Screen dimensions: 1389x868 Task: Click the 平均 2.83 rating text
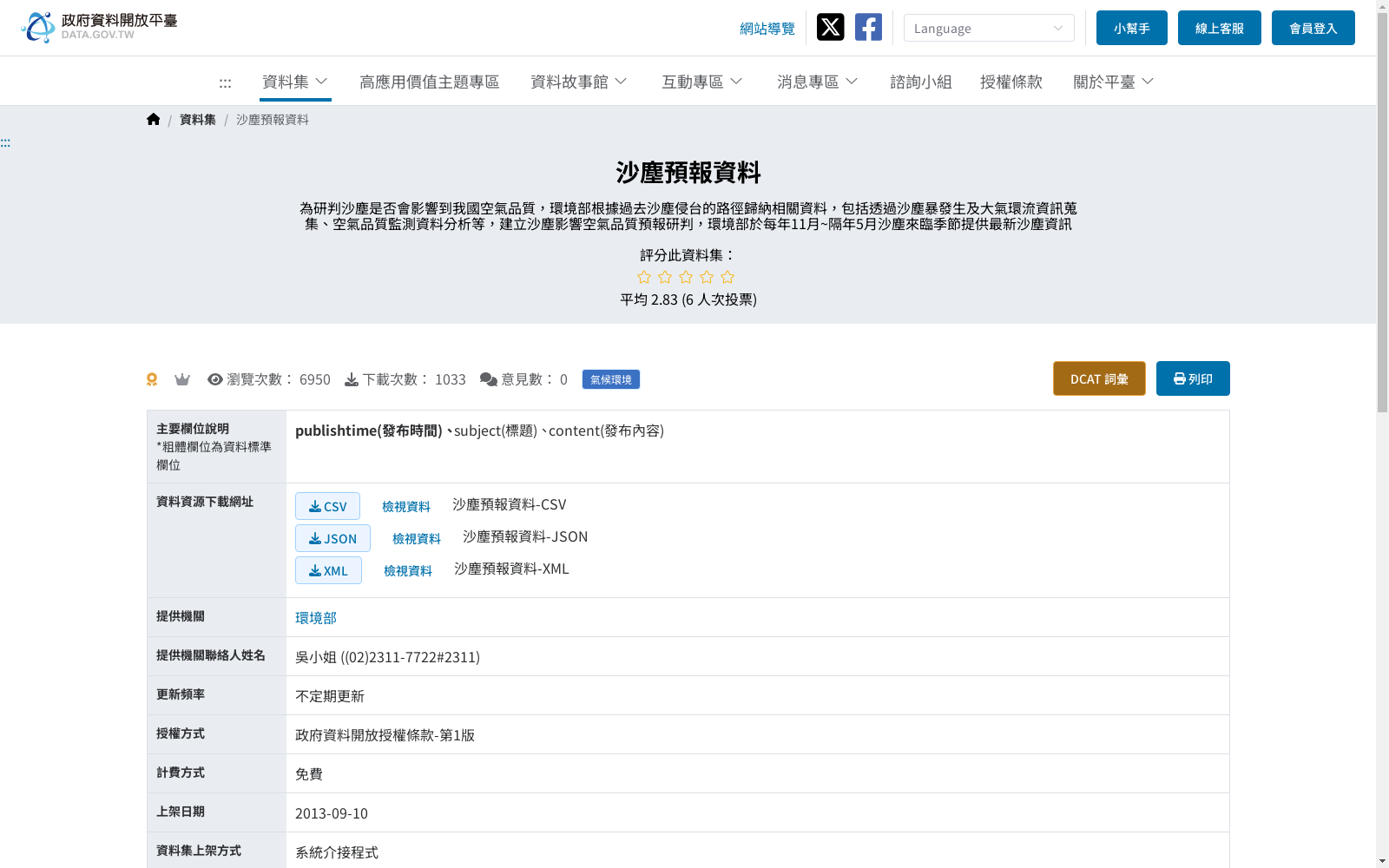click(688, 299)
